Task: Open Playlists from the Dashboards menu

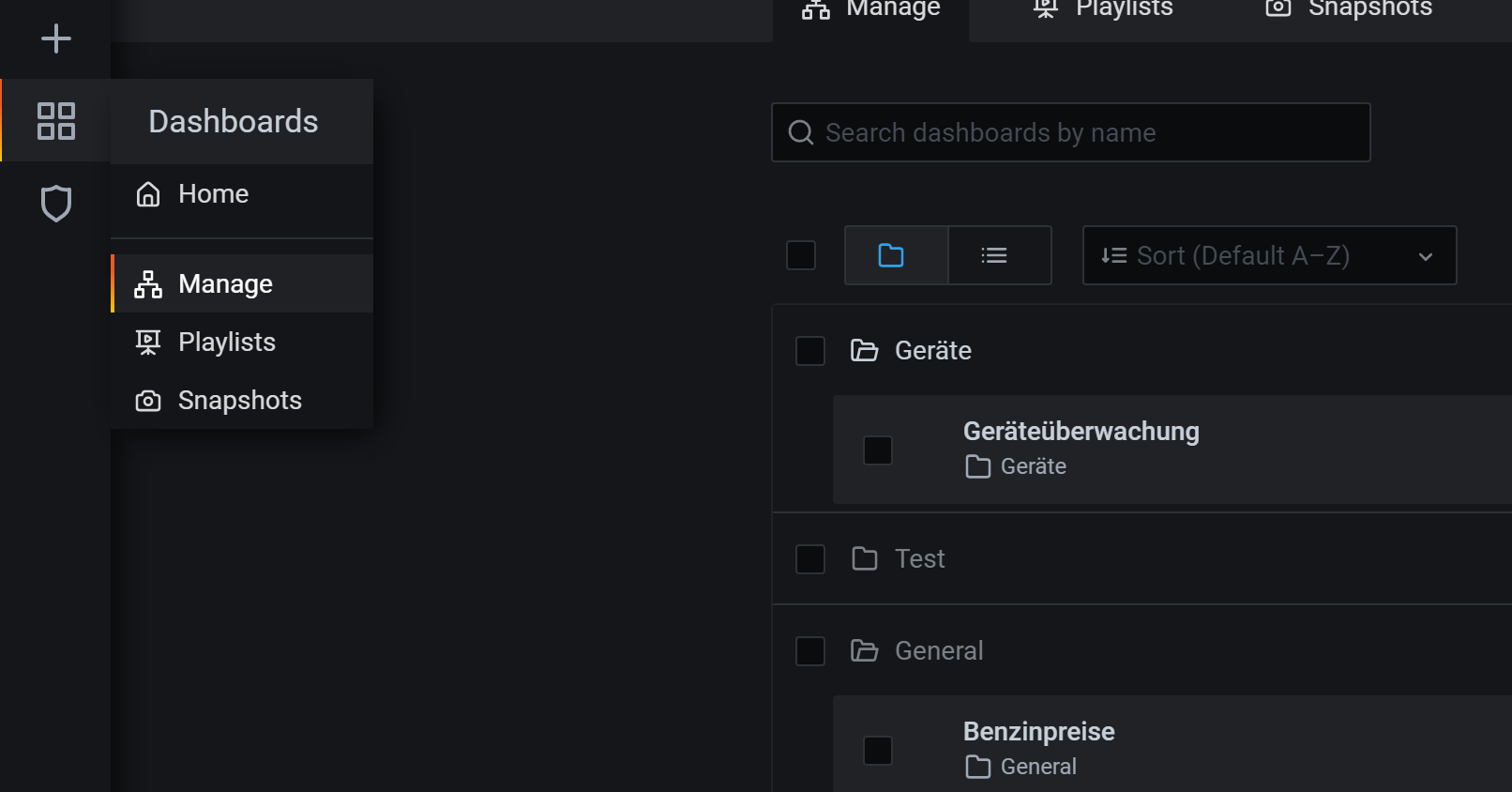Action: click(242, 342)
